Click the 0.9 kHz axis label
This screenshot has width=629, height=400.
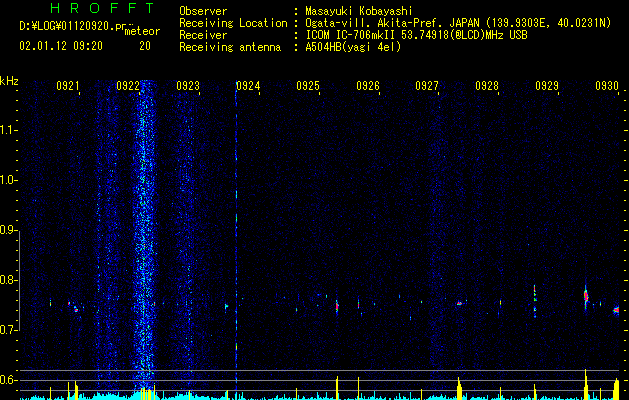(x=9, y=230)
